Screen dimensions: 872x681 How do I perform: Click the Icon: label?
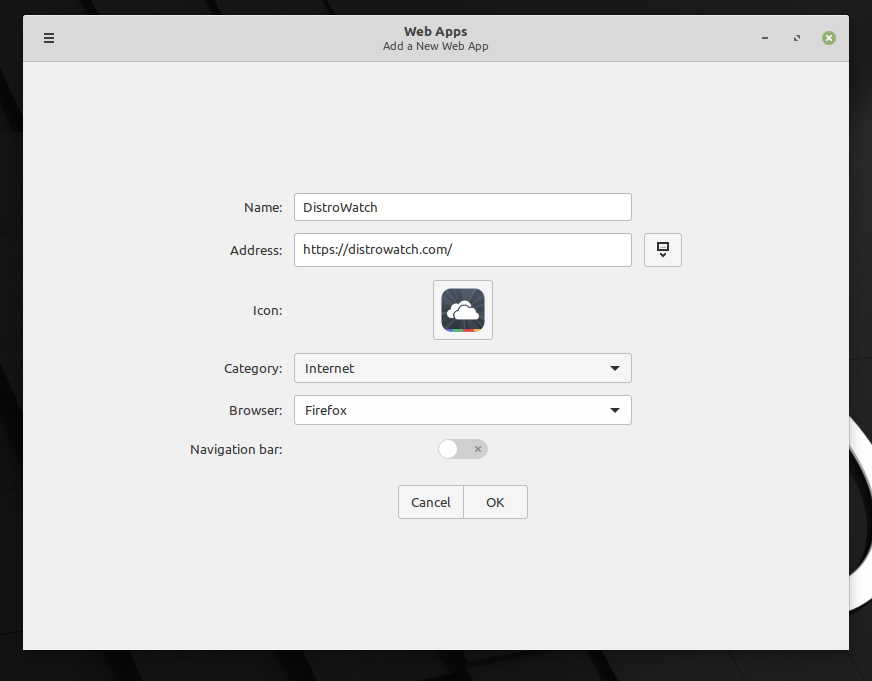267,310
